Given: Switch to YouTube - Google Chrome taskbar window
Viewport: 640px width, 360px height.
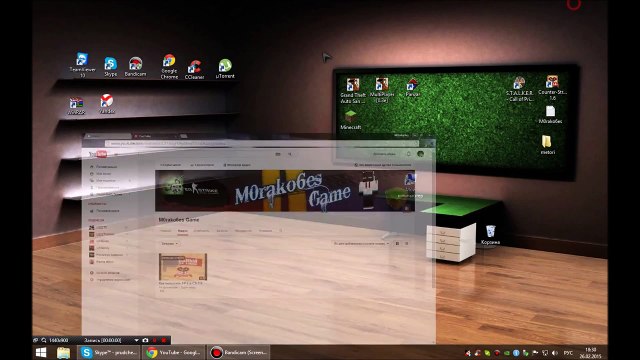Looking at the screenshot, I should pos(174,352).
